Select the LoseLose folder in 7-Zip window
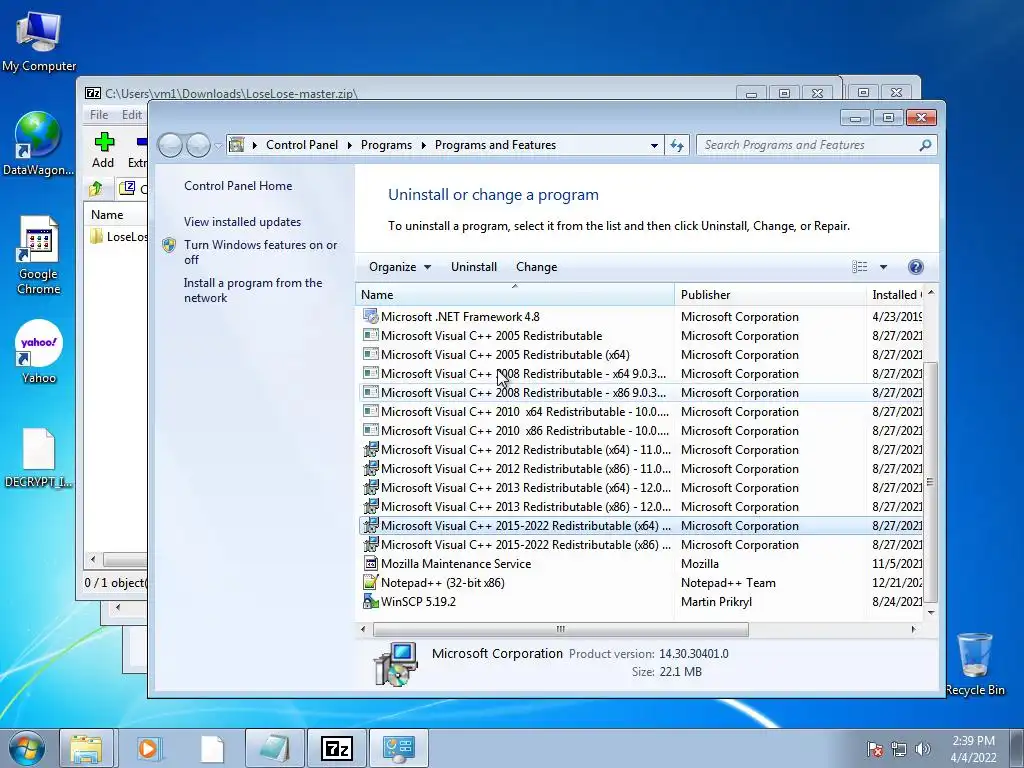The image size is (1024, 768). click(118, 236)
